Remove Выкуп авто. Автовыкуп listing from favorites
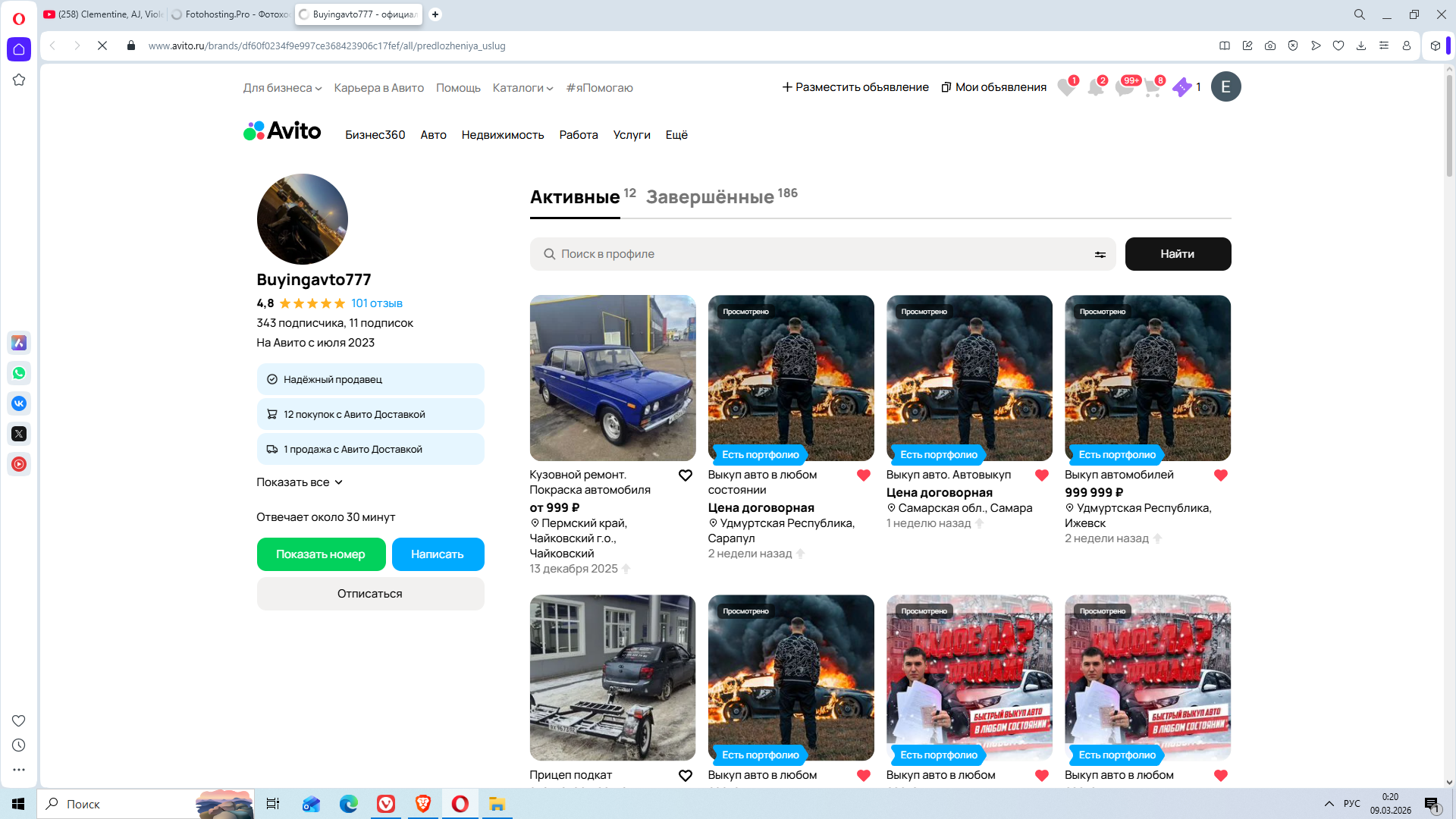Screen dimensions: 1456x819 coord(1041,475)
